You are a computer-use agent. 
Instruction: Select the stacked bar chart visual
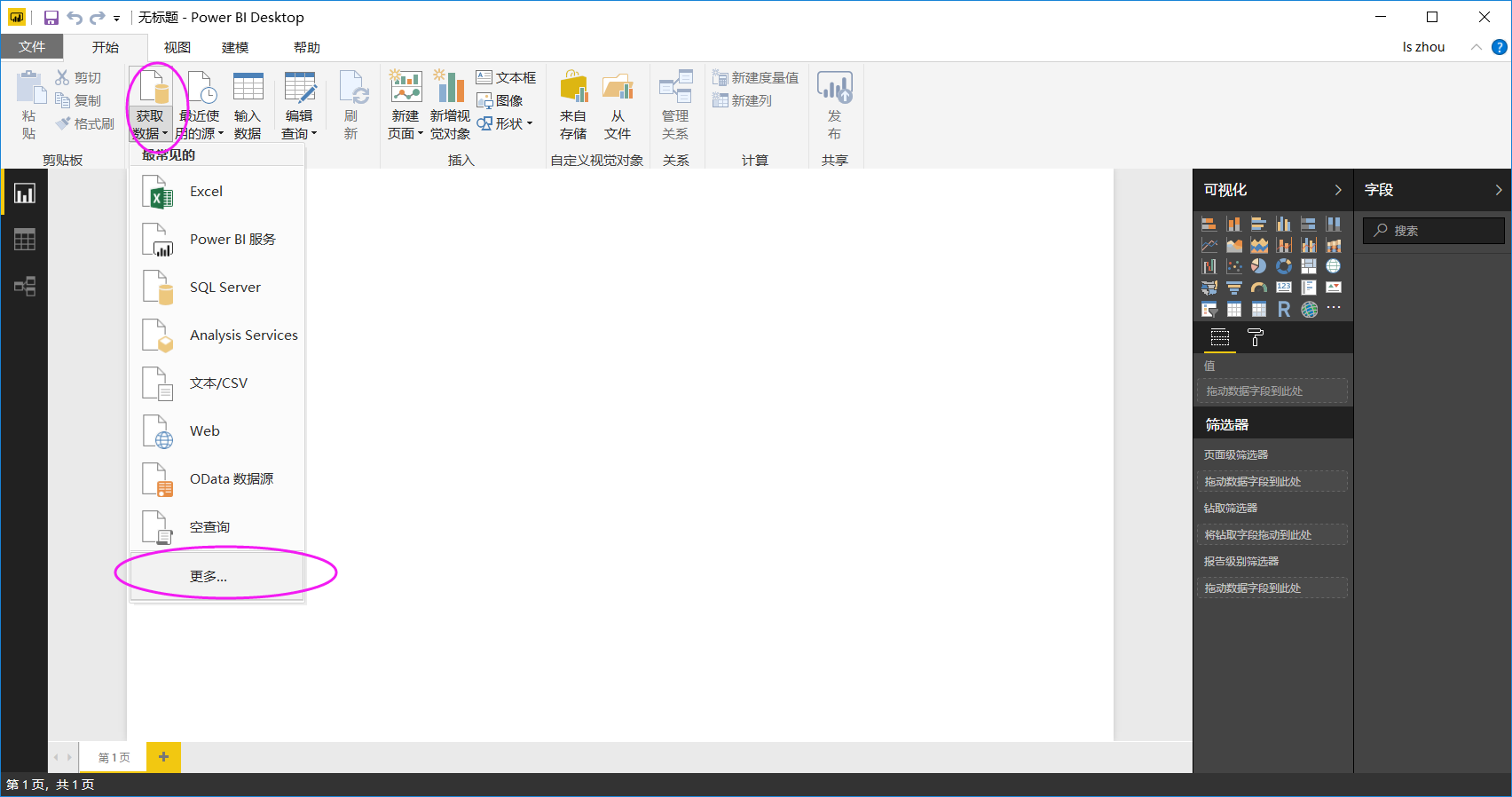1209,224
